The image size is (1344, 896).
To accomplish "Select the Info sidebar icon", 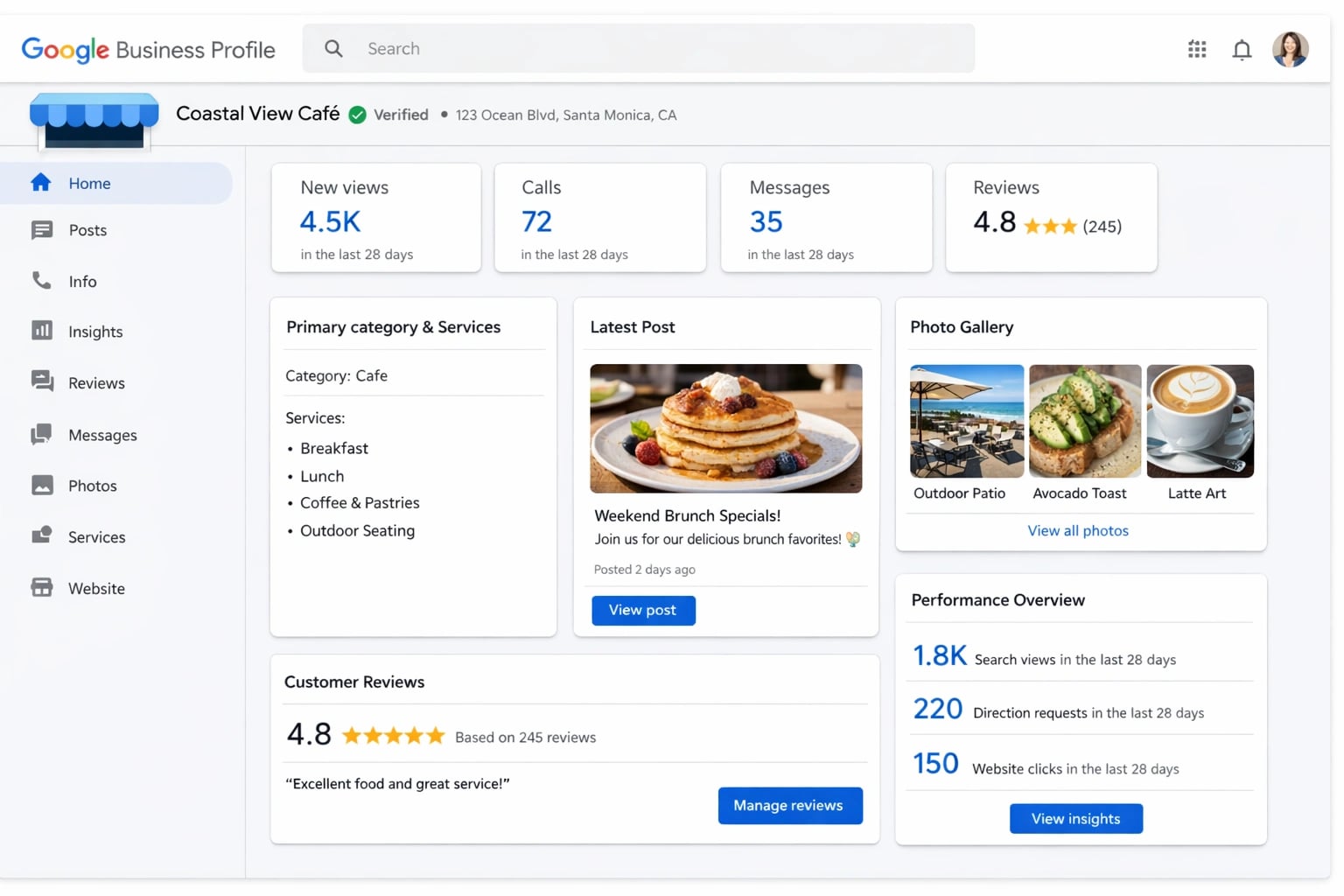I will coord(42,281).
